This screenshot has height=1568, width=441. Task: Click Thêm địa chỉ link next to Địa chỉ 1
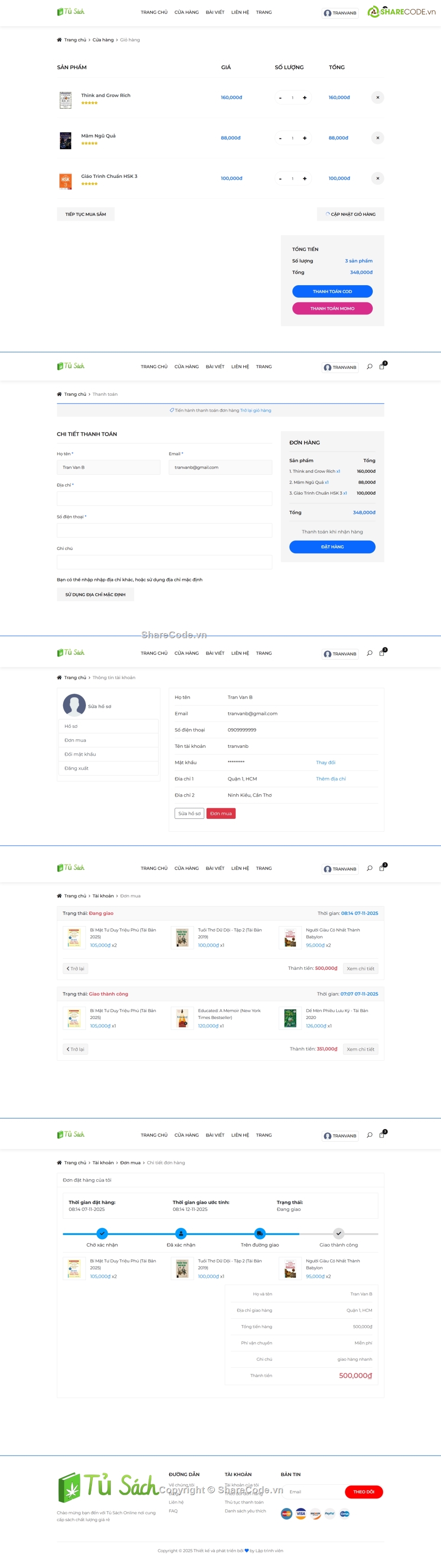(x=331, y=779)
